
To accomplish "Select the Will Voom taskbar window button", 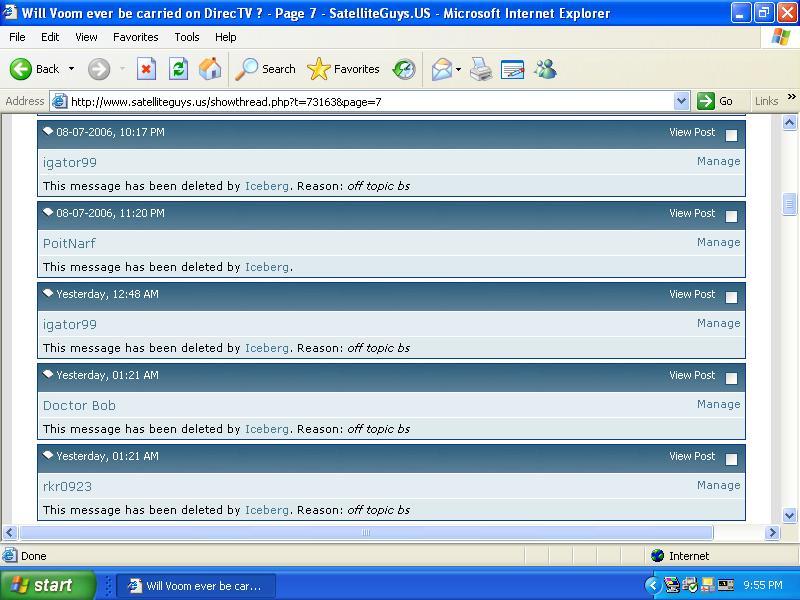I will click(x=196, y=586).
